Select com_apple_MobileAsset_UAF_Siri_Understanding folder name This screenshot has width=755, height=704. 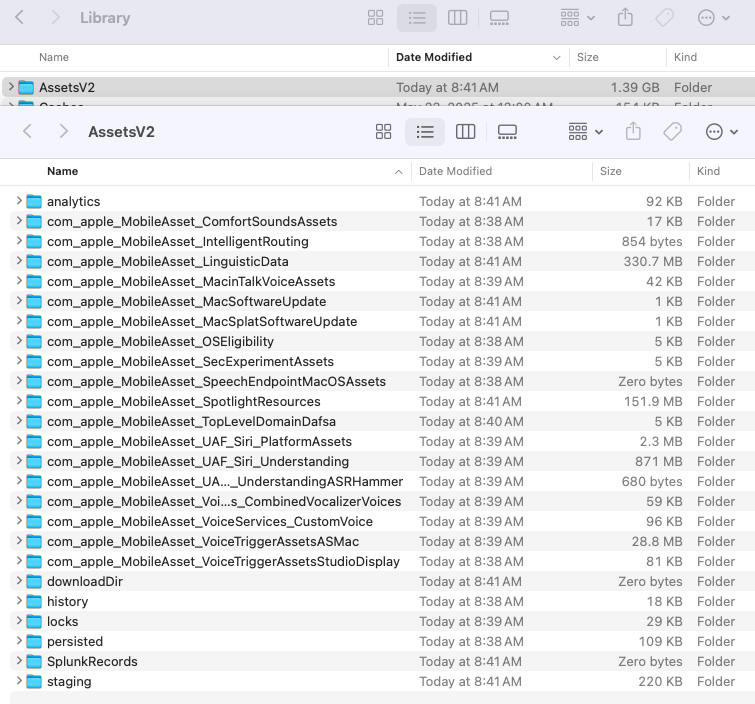(x=198, y=462)
